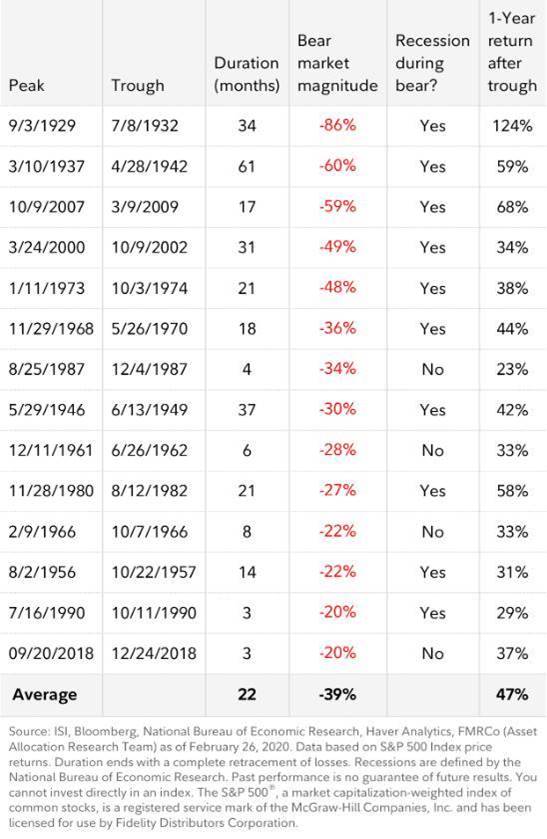This screenshot has height=839, width=547.
Task: Click the average 47% return value
Action: pos(512,695)
